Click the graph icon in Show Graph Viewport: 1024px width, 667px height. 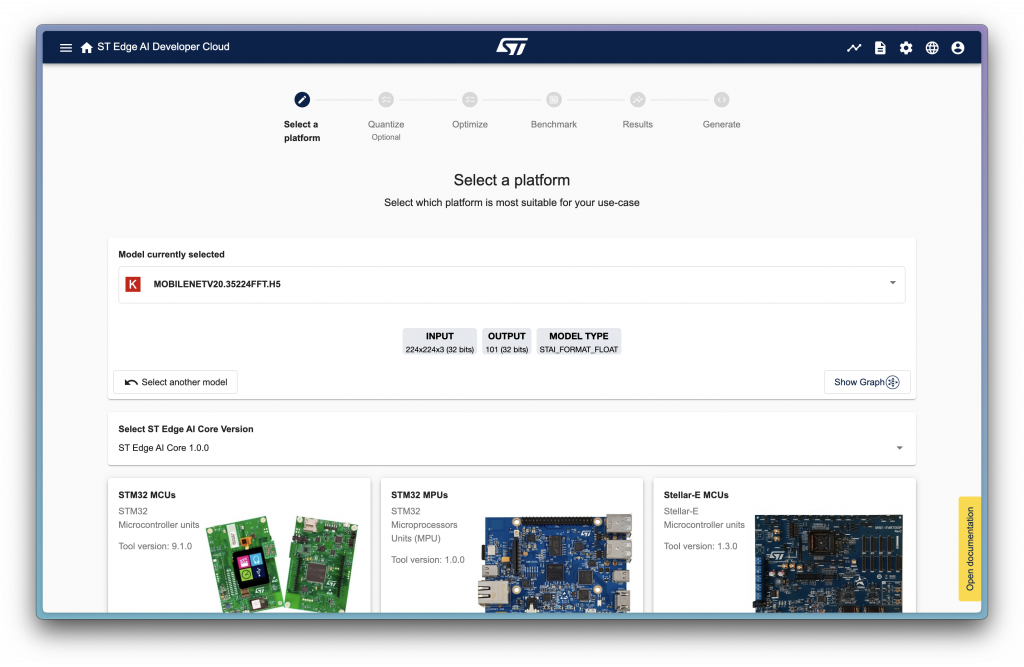892,382
